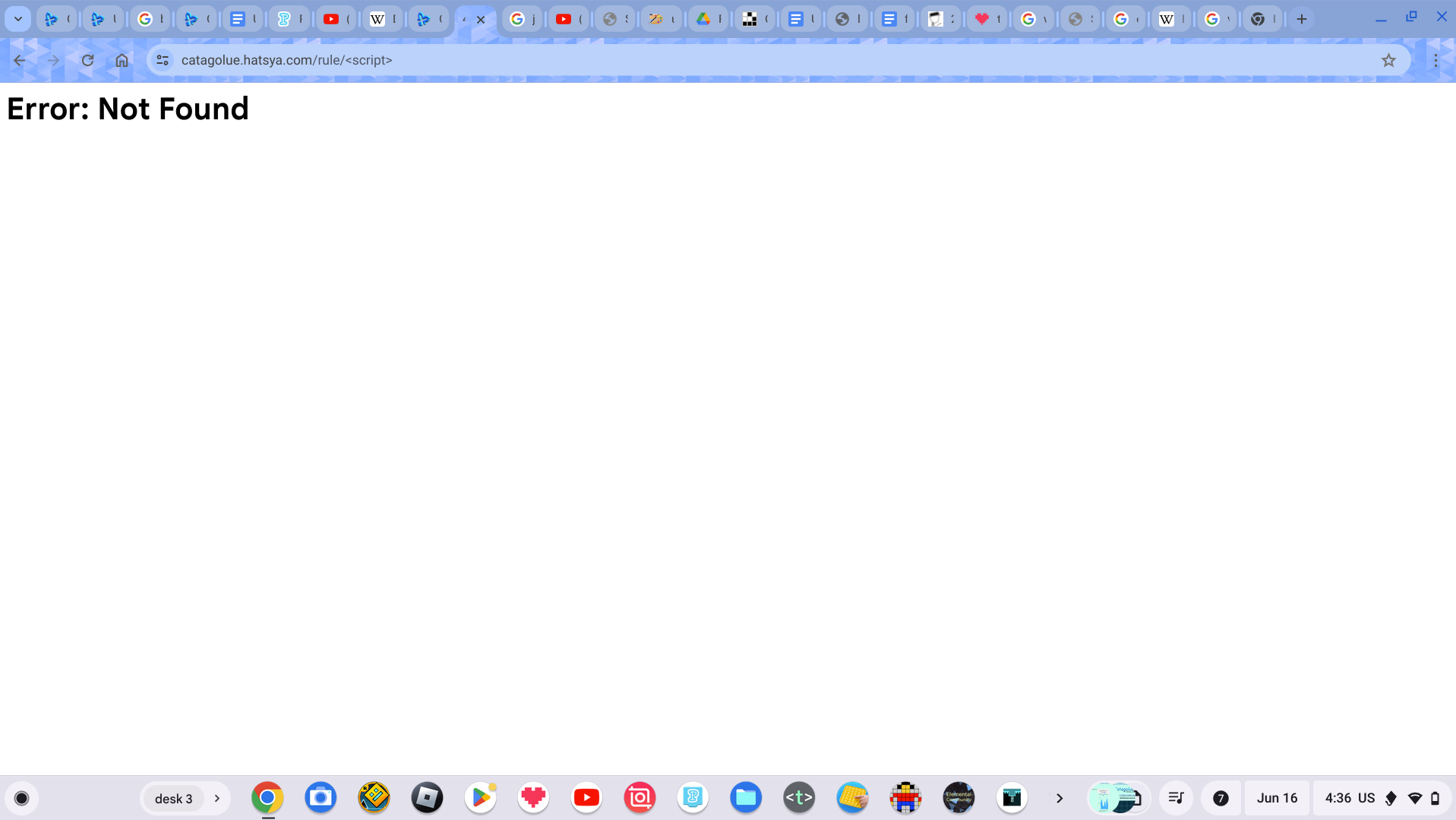Switch desk using desk 3 button
This screenshot has width=1456, height=820.
click(x=173, y=799)
